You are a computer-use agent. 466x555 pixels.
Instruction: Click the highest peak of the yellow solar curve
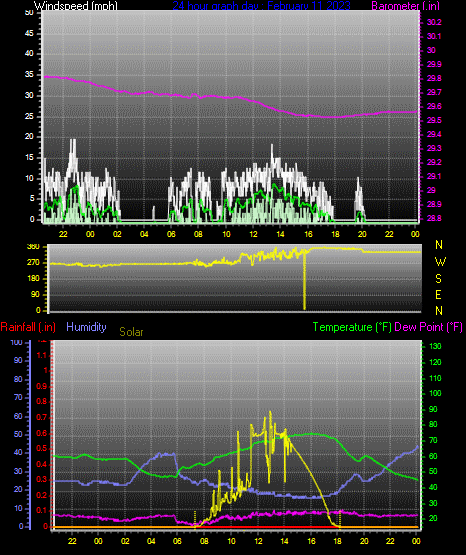tap(270, 412)
